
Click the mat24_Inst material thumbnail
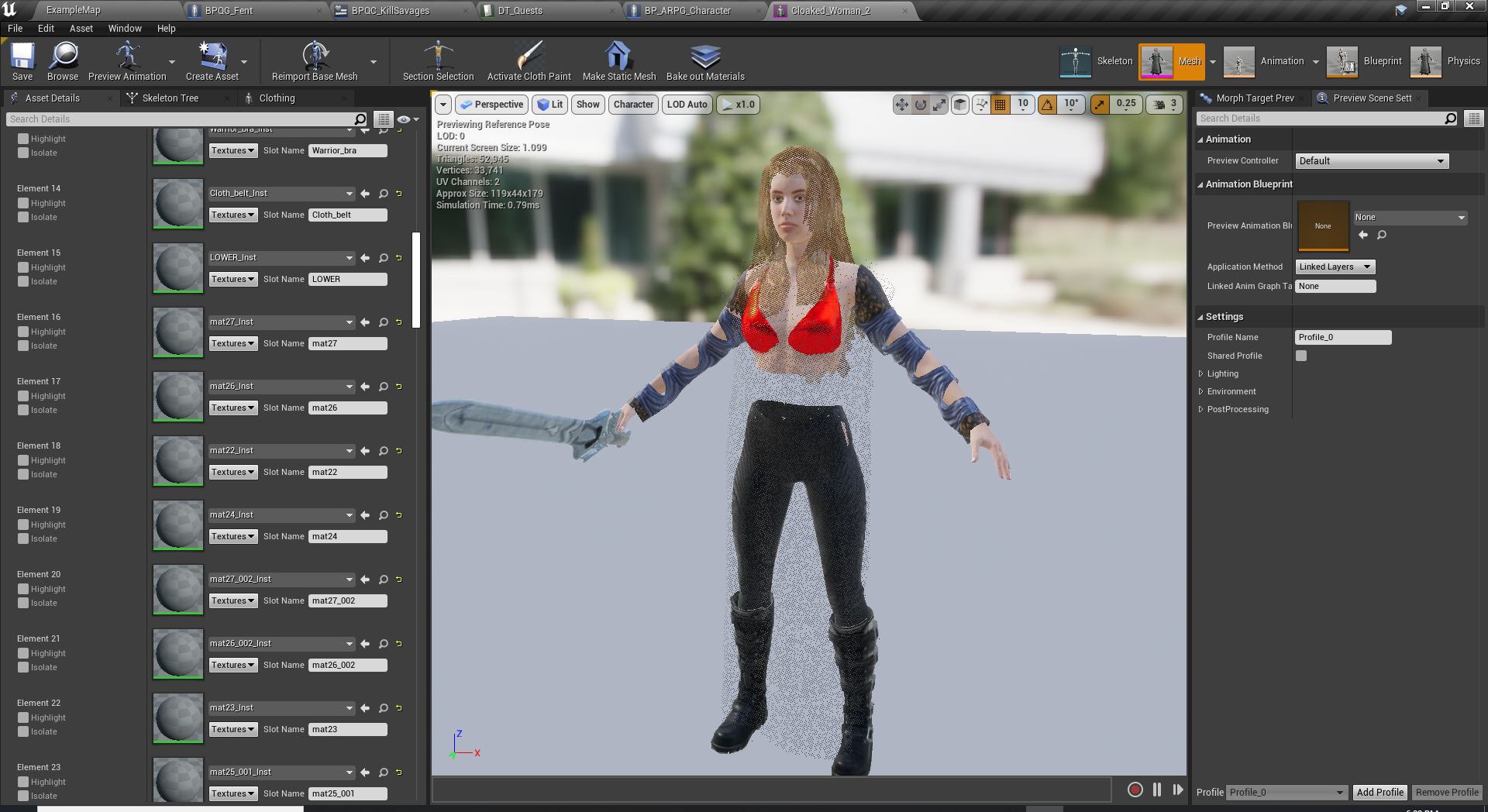click(178, 526)
